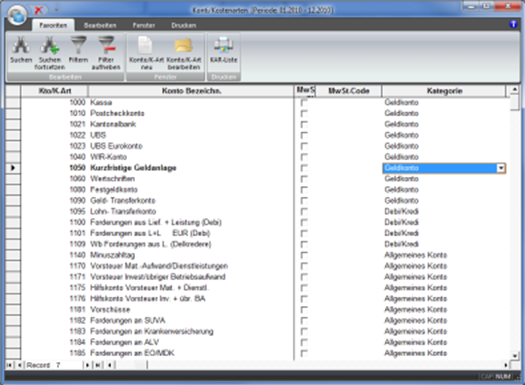Switch to the Drucken tab
This screenshot has height=385, width=525.
(x=183, y=25)
